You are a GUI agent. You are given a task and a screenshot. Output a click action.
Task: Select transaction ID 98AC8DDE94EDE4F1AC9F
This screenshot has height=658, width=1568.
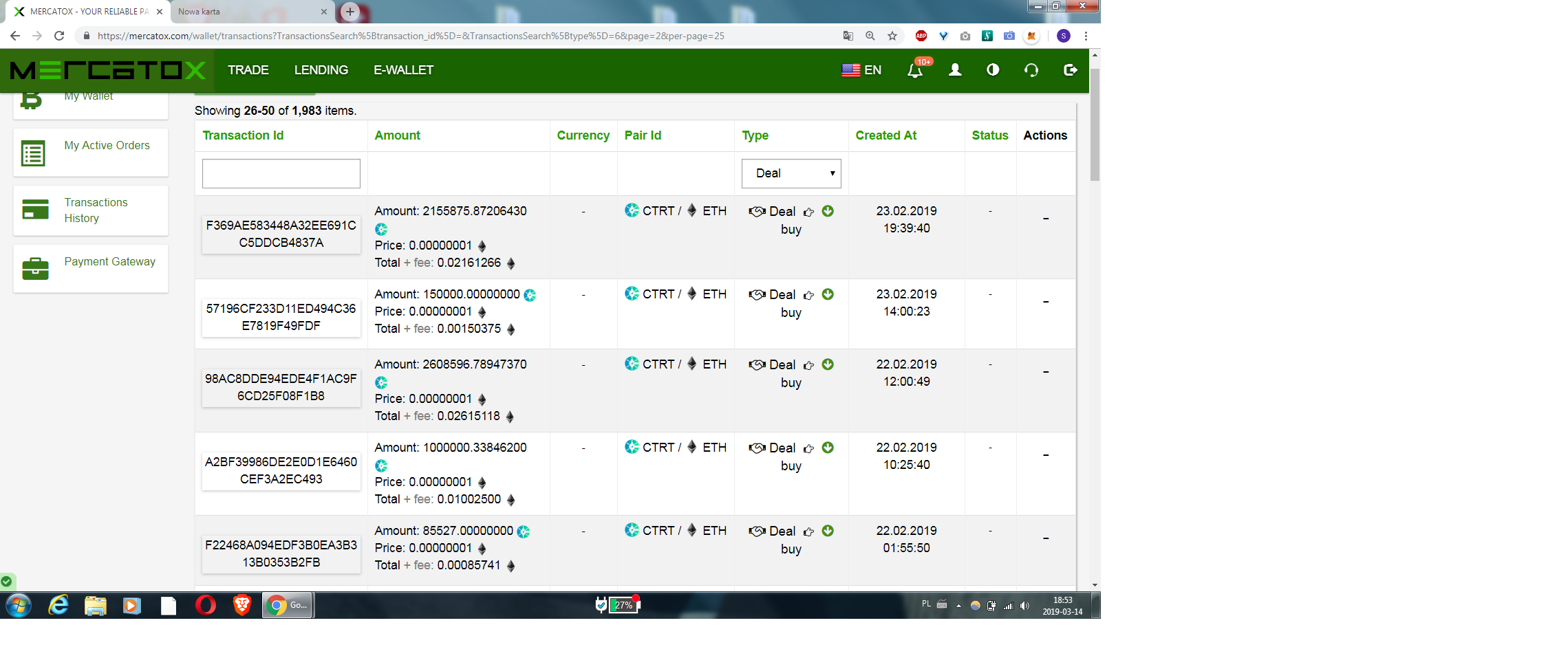pyautogui.click(x=281, y=387)
